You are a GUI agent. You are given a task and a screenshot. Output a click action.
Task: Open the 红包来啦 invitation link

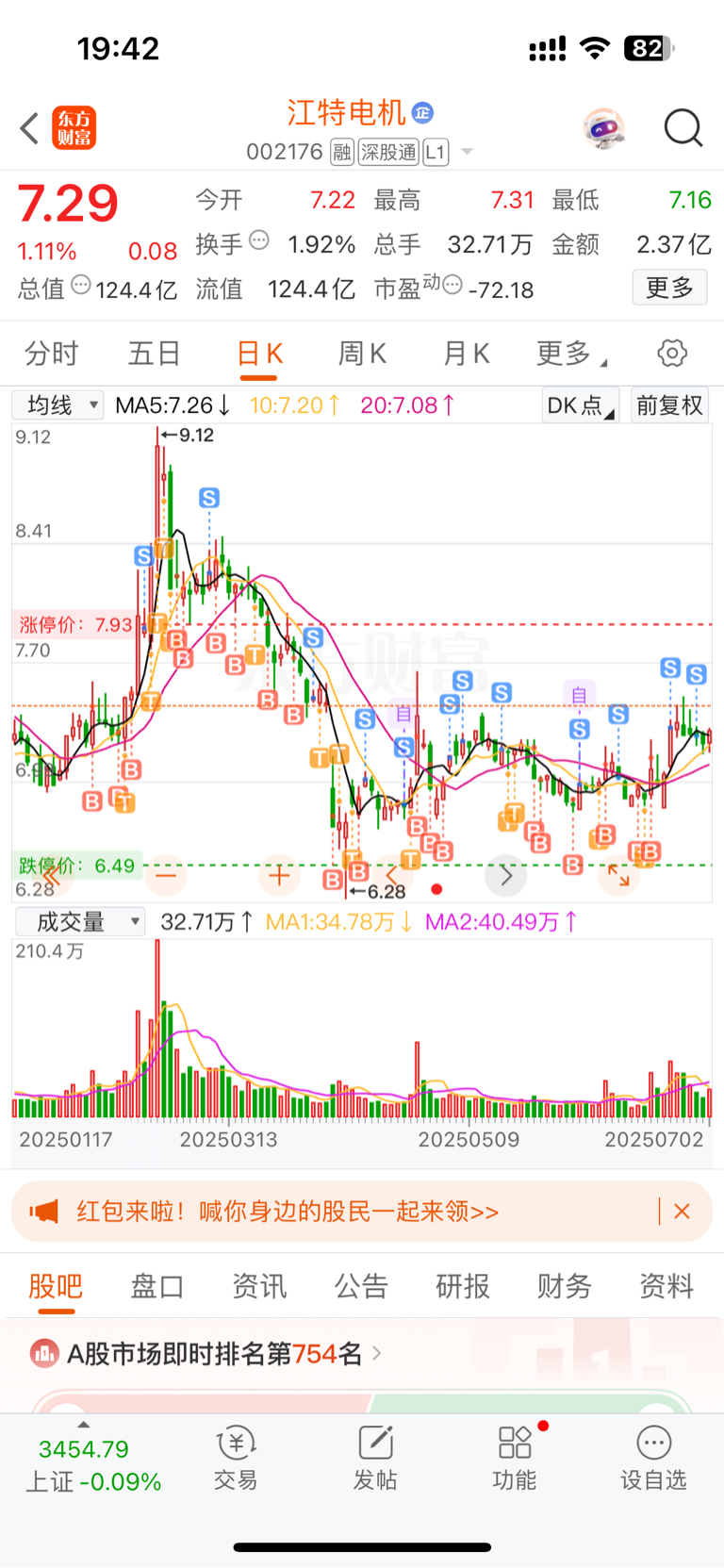tap(288, 1211)
